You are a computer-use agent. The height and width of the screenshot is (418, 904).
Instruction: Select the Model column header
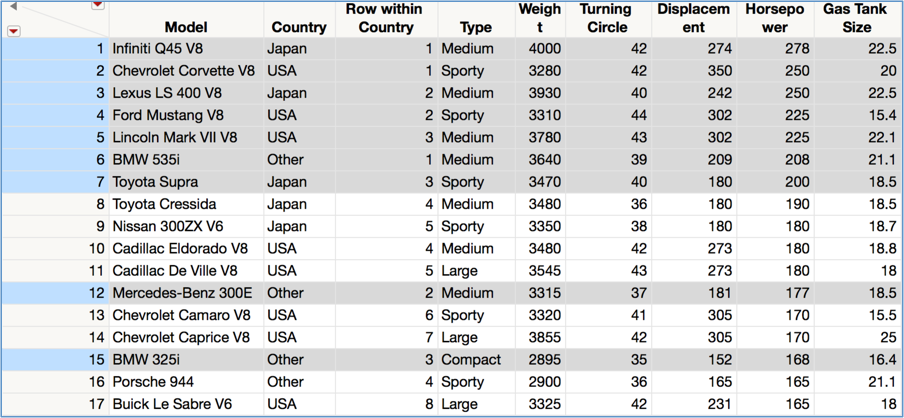pos(186,27)
